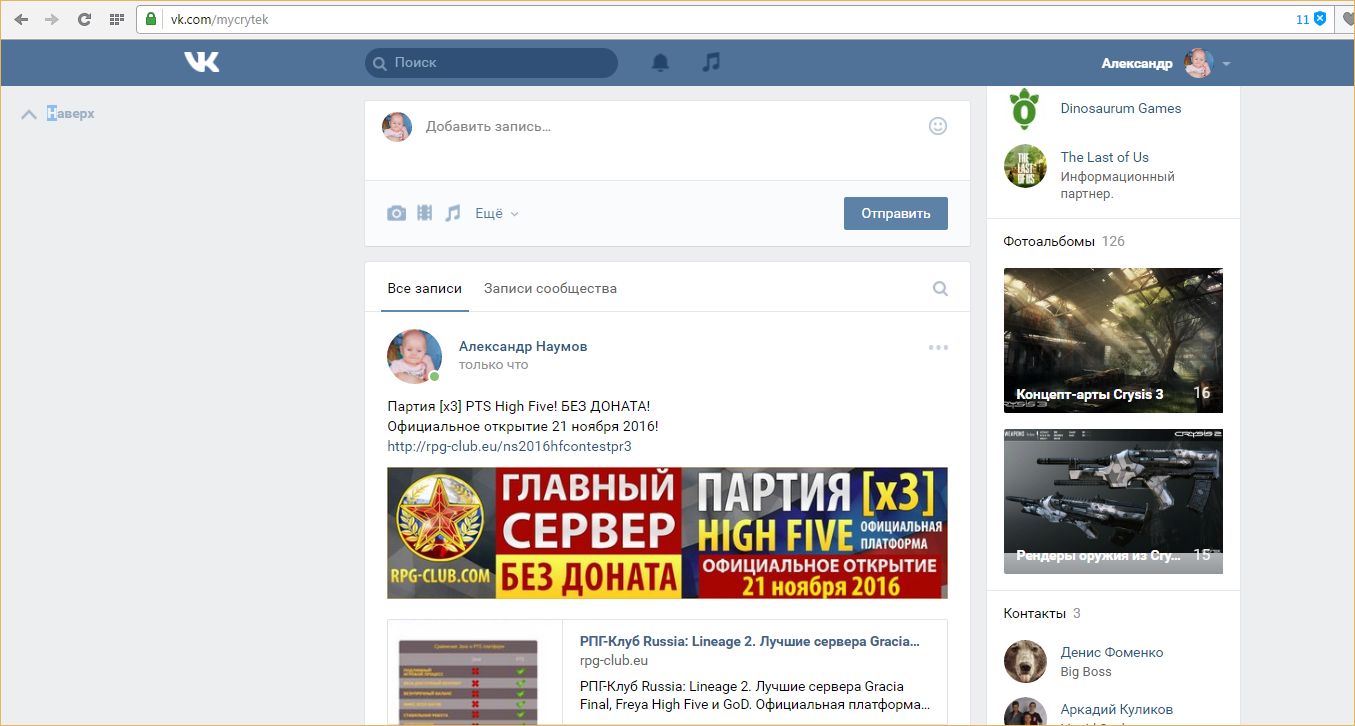Click the только что post timestamp
The height and width of the screenshot is (726, 1355).
tap(494, 365)
